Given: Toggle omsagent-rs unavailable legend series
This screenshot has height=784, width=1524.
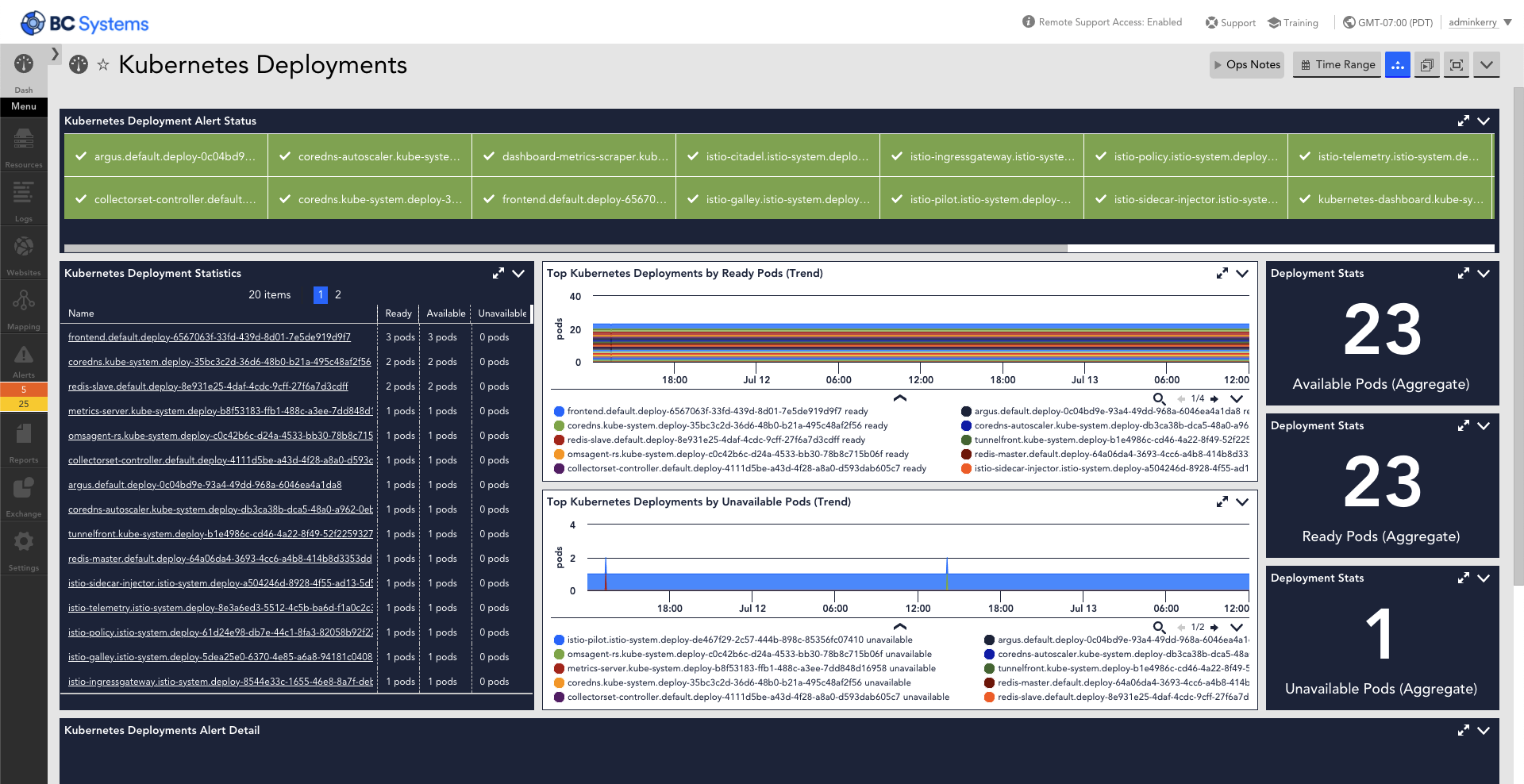Looking at the screenshot, I should 743,654.
